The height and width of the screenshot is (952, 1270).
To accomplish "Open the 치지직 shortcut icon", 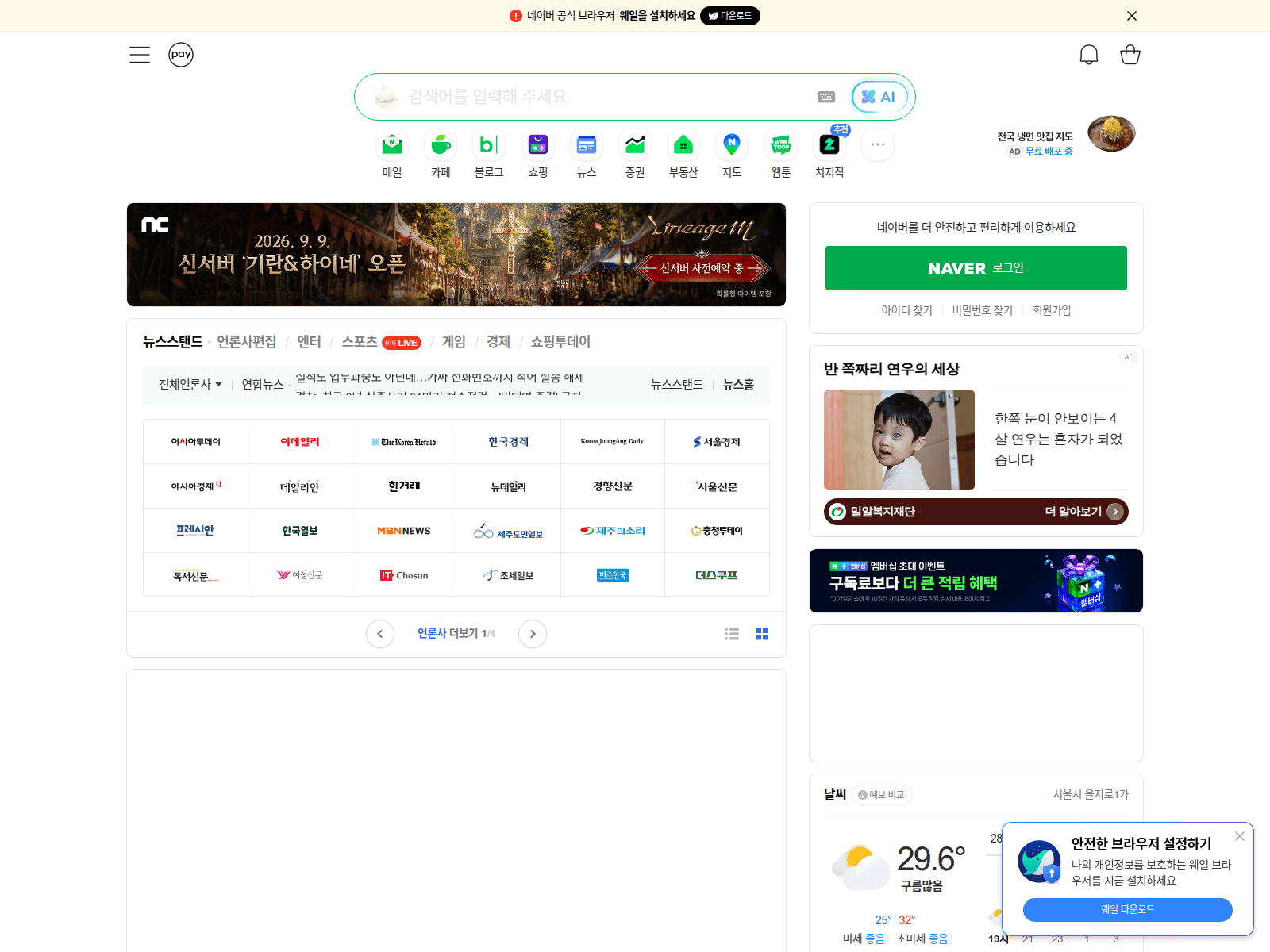I will tap(829, 144).
